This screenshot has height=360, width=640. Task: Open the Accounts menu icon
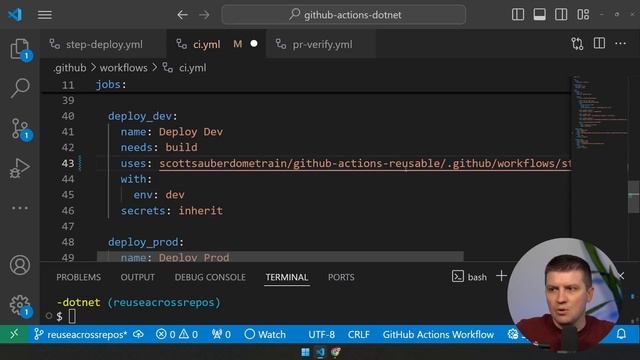coord(20,265)
